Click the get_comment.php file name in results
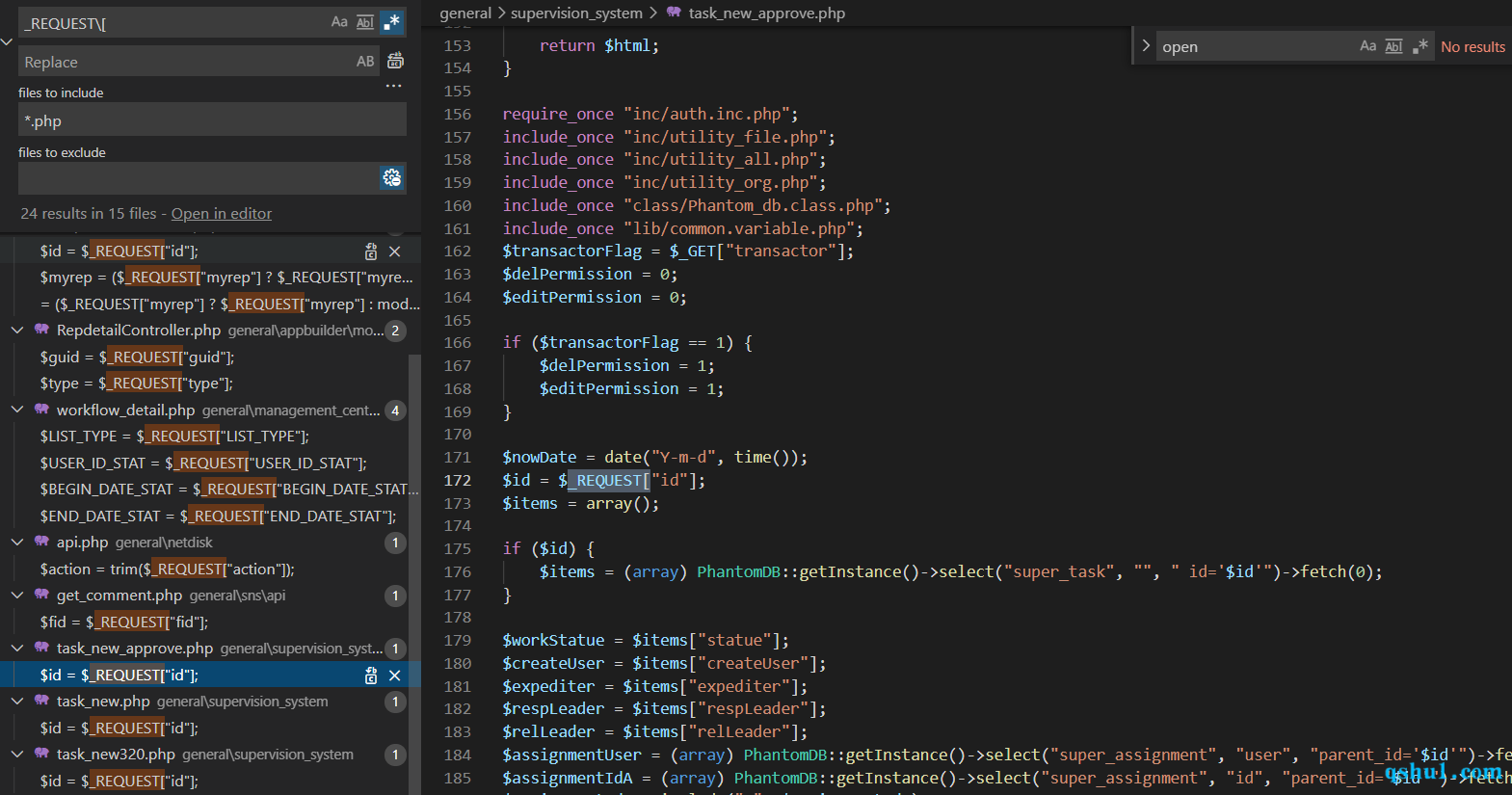The height and width of the screenshot is (795, 1512). 119,596
